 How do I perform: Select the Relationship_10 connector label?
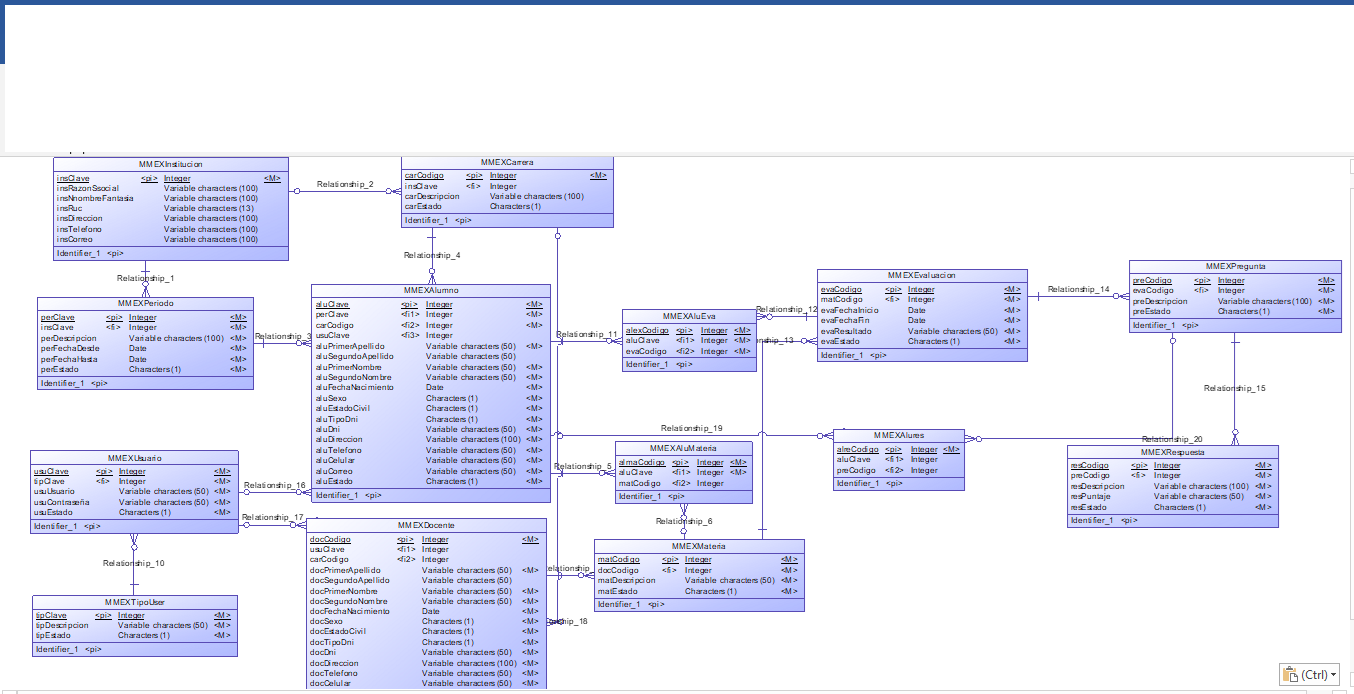(x=134, y=563)
